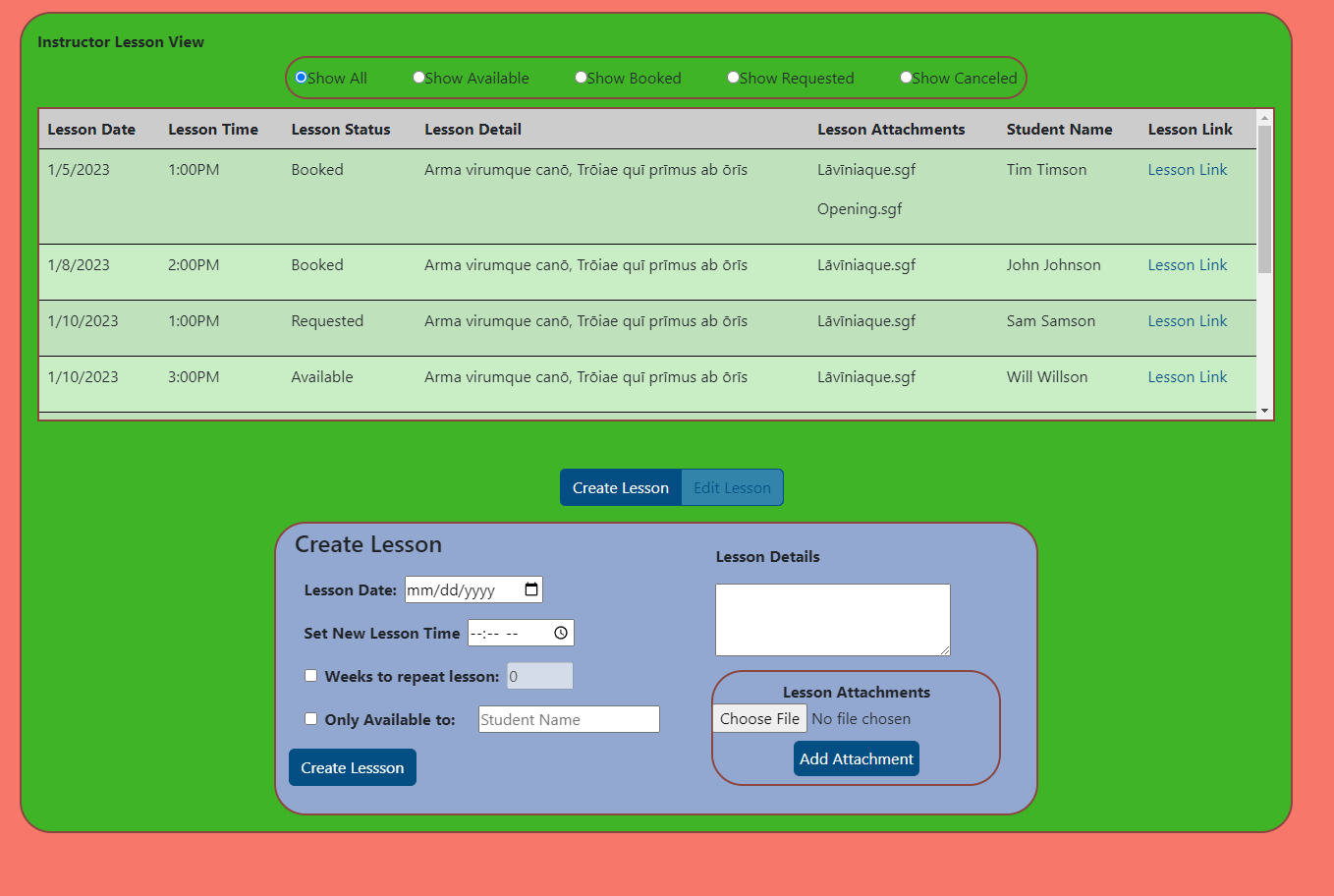
Task: Choose the Show Booked radio option
Action: 582,78
